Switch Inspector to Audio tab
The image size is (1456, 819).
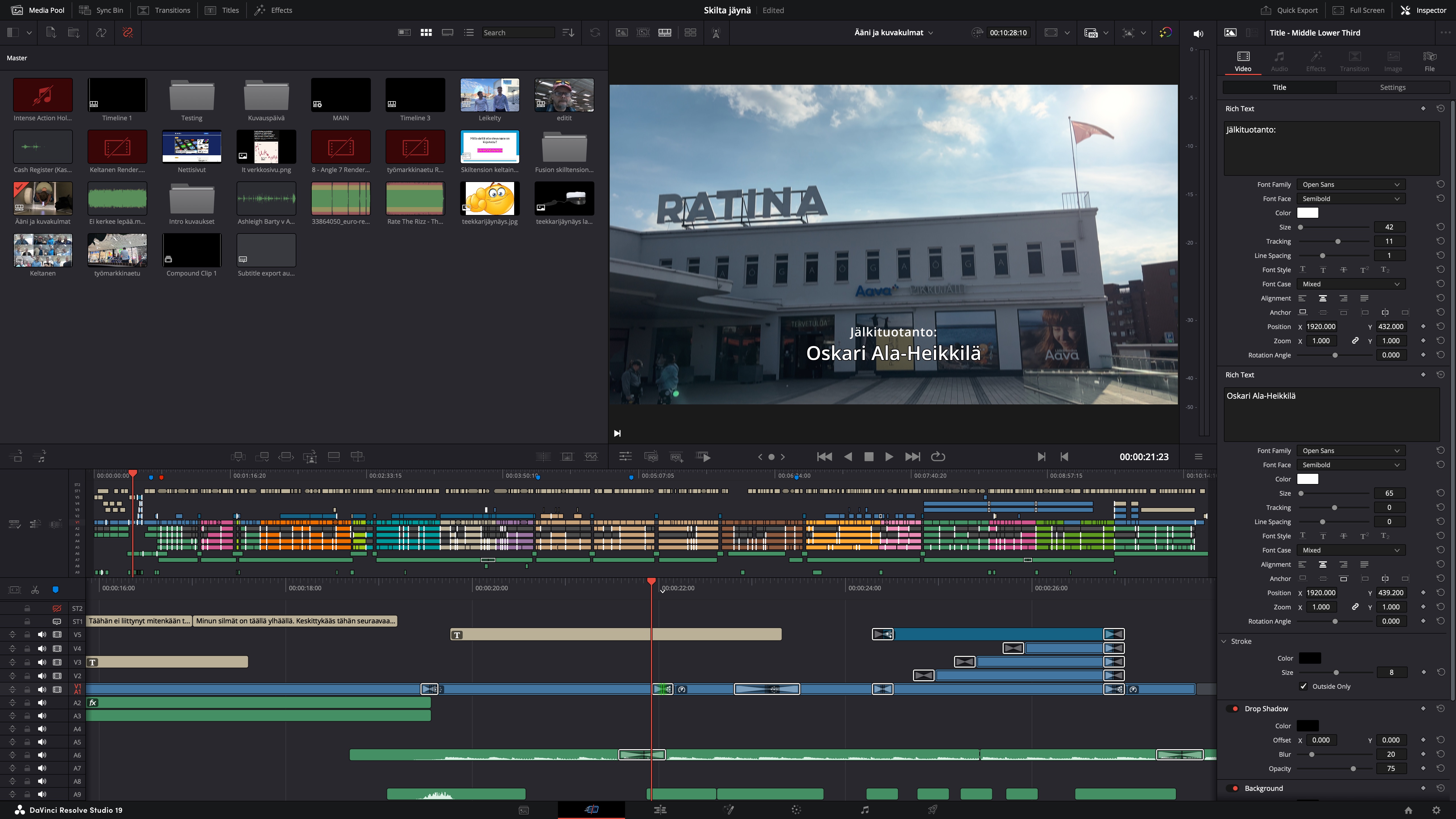1279,61
